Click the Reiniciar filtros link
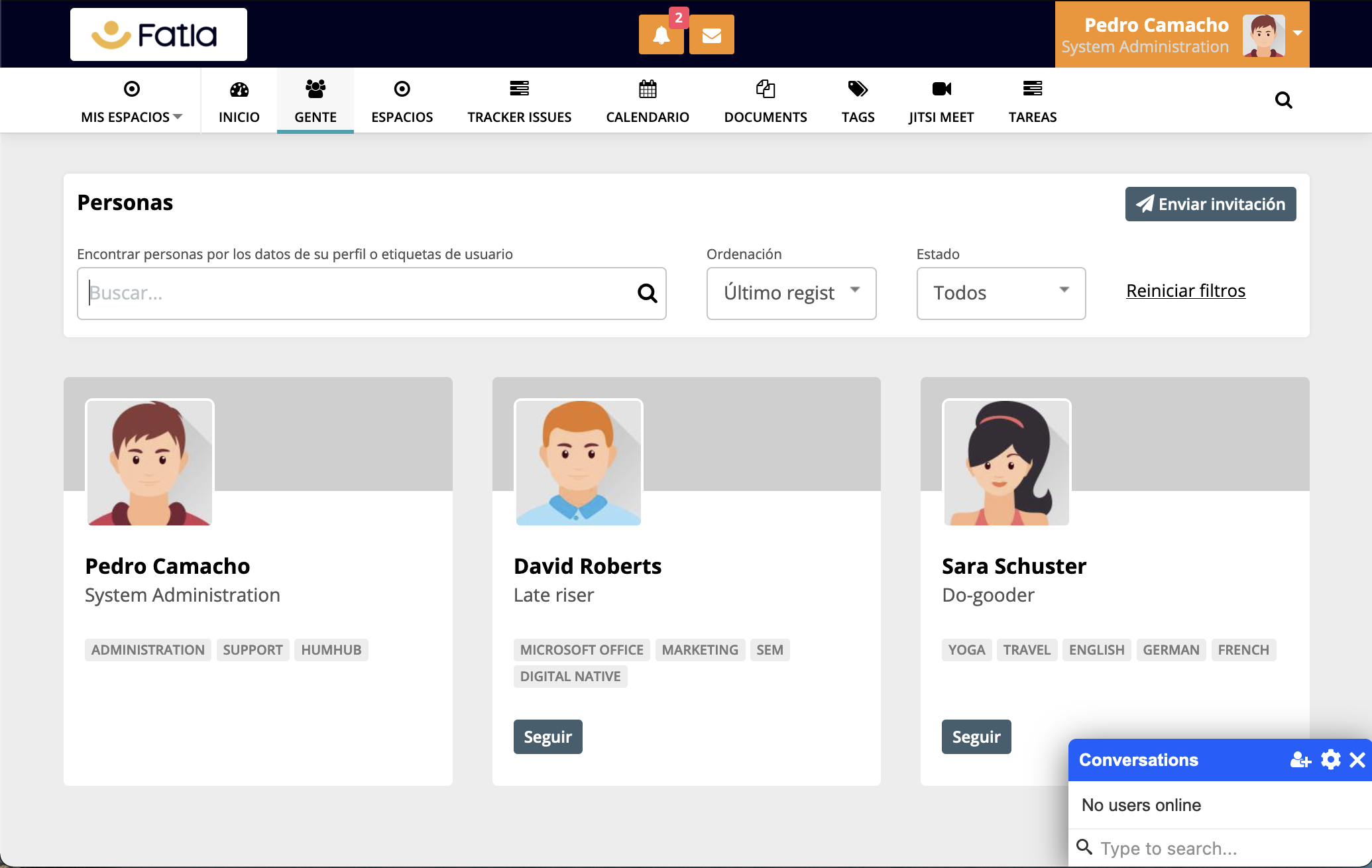This screenshot has height=868, width=1372. point(1185,291)
